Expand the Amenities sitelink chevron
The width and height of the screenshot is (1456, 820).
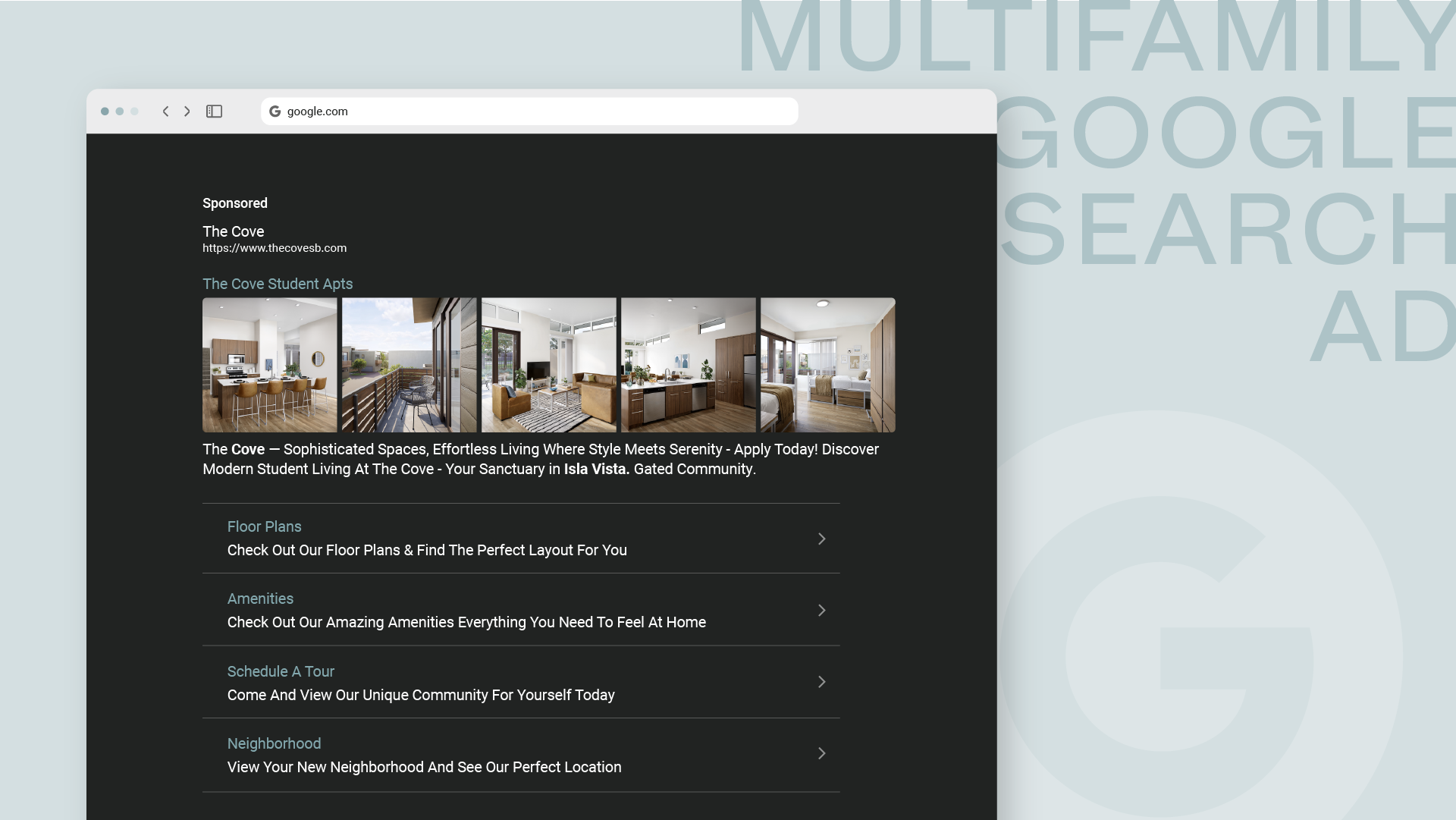click(x=822, y=610)
